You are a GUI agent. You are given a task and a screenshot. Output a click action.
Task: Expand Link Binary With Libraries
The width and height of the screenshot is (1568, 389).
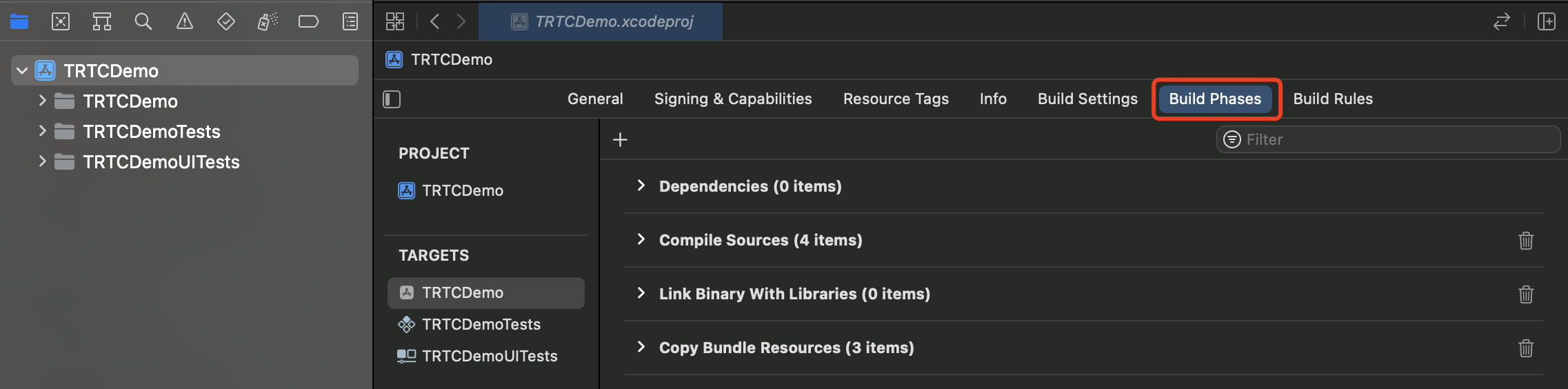641,293
